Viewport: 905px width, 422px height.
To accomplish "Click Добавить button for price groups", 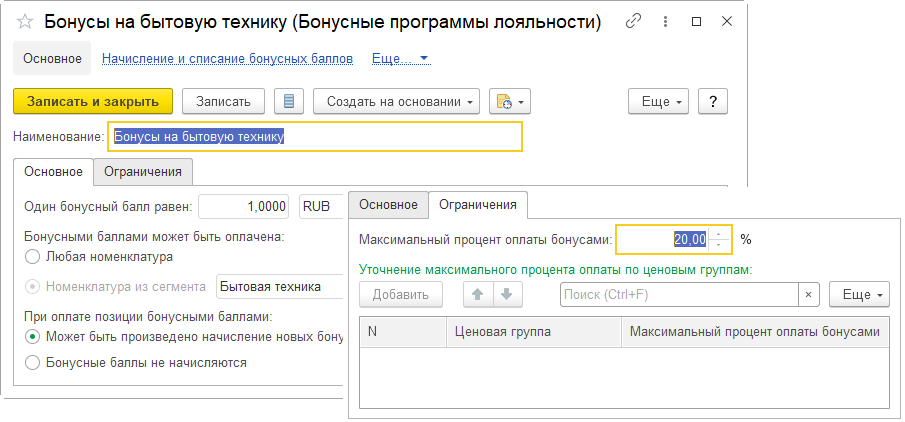I will coord(401,294).
